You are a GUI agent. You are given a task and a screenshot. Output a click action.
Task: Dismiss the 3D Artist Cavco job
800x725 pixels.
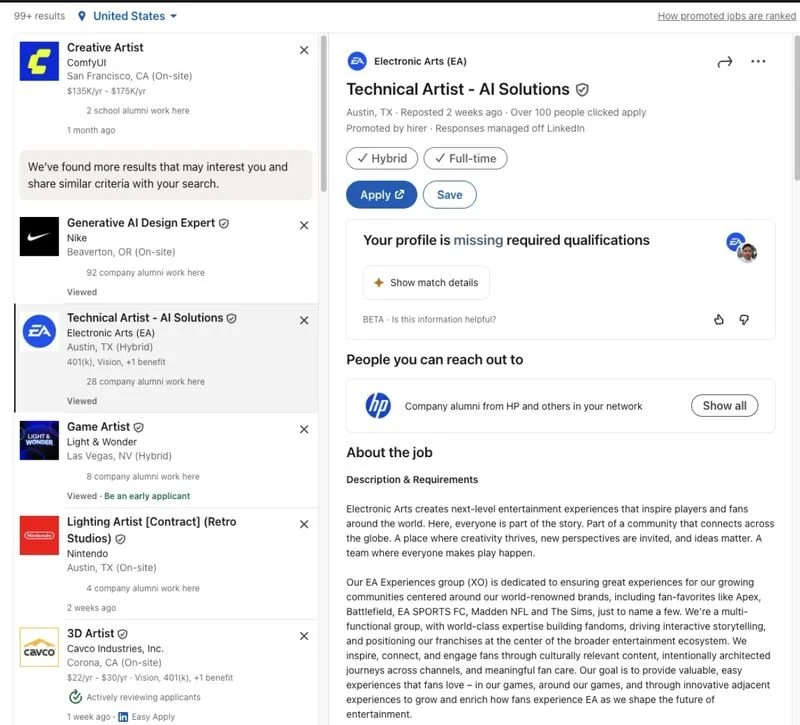(x=304, y=636)
